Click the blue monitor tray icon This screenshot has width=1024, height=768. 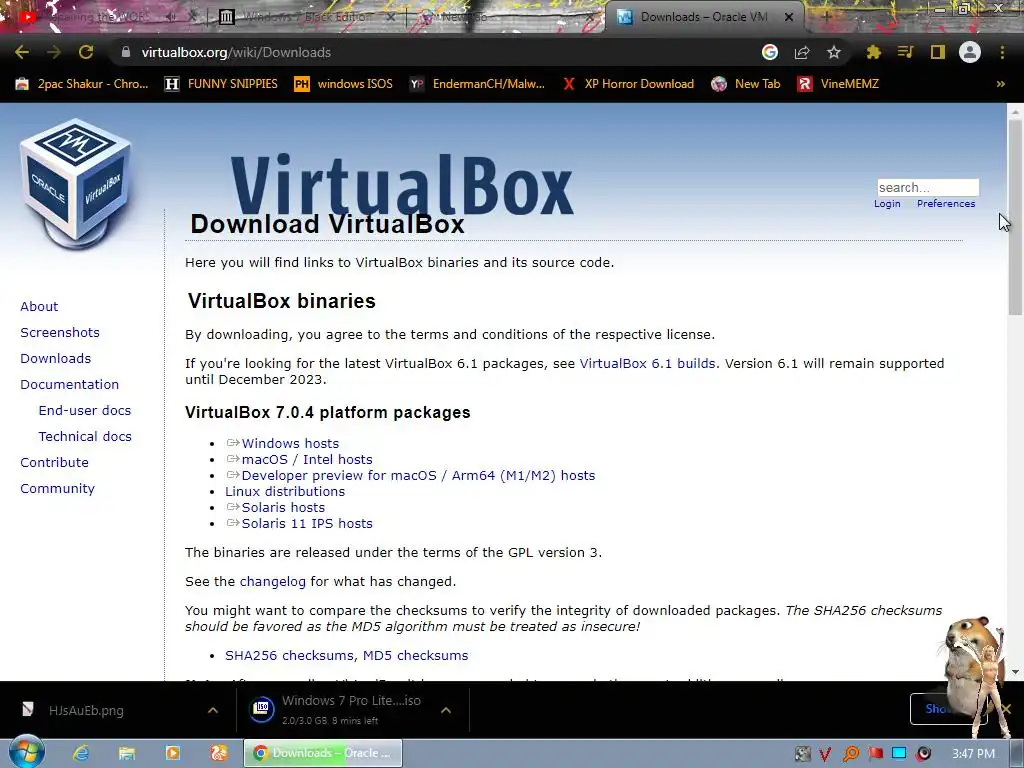coord(899,753)
